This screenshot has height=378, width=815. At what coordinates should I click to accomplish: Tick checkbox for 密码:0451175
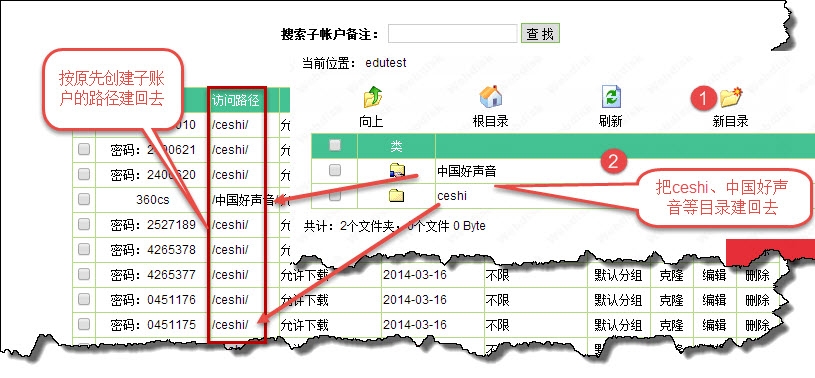pyautogui.click(x=84, y=324)
